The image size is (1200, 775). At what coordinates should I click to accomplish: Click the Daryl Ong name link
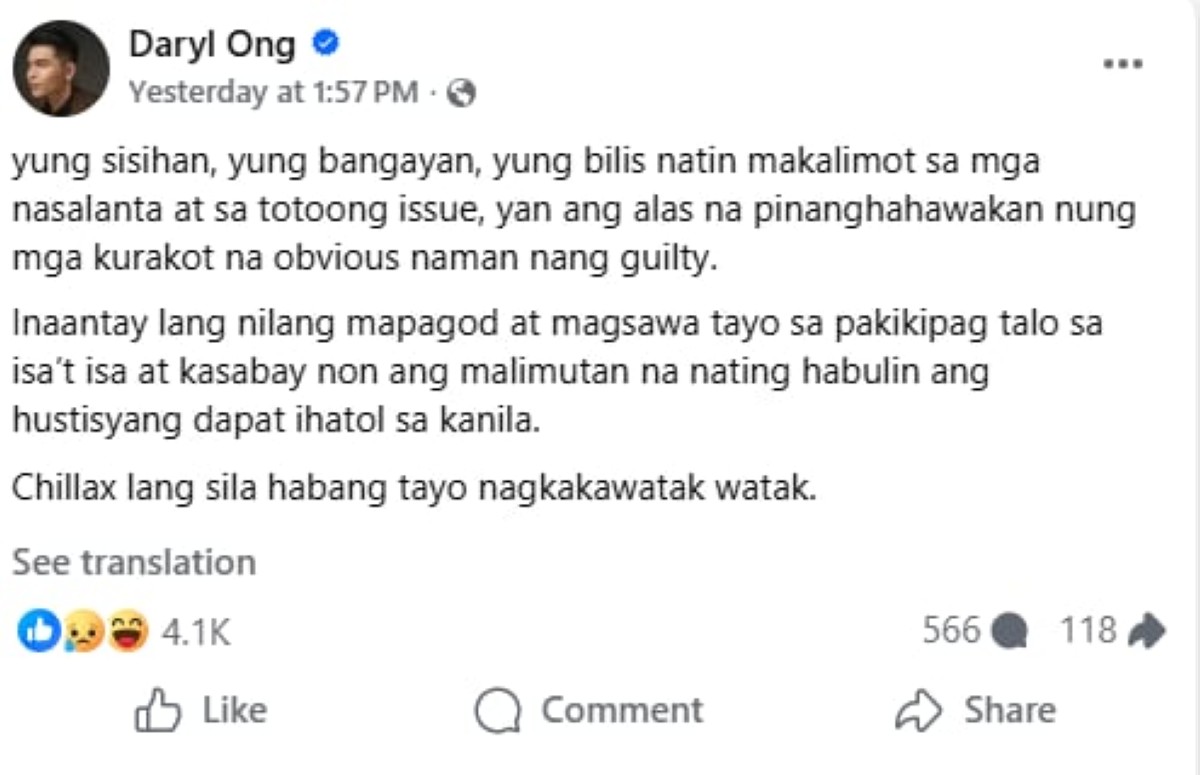[x=212, y=45]
